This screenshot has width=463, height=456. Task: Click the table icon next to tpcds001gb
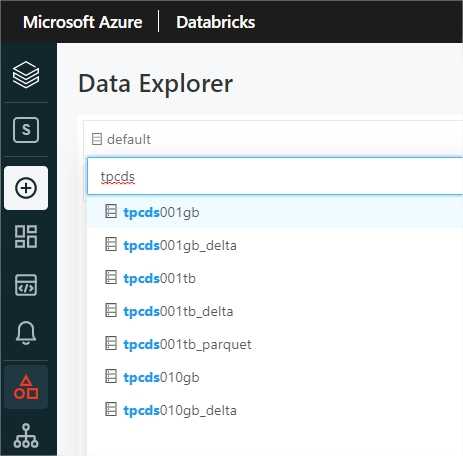pyautogui.click(x=111, y=211)
